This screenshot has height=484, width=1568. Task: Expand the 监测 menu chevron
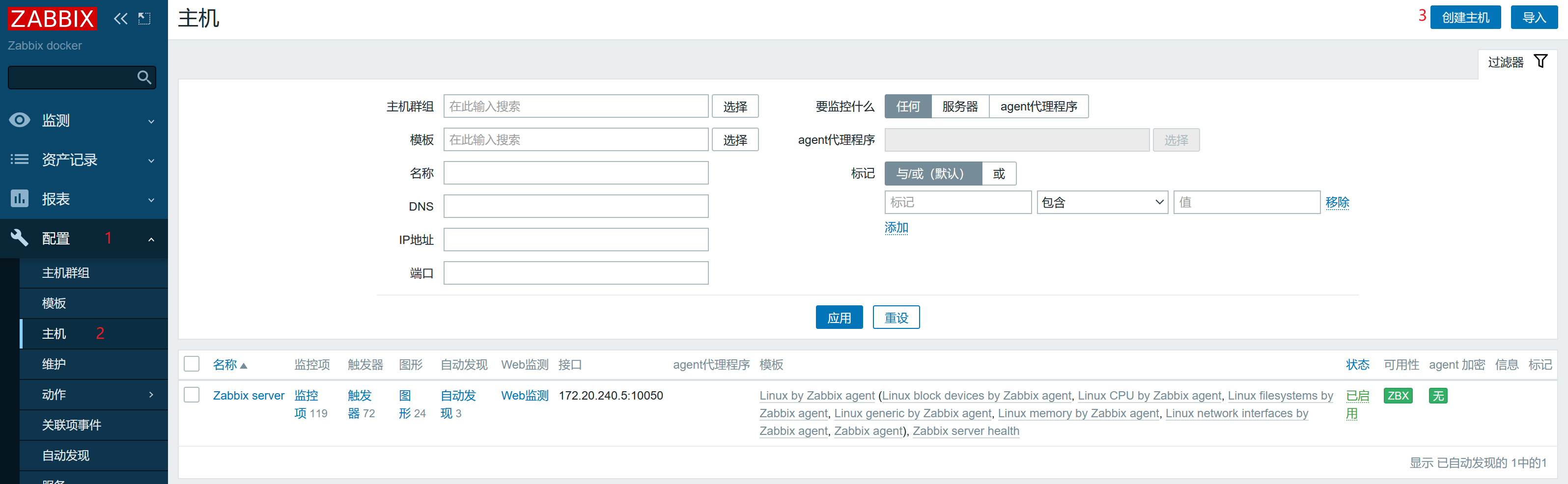pyautogui.click(x=151, y=121)
